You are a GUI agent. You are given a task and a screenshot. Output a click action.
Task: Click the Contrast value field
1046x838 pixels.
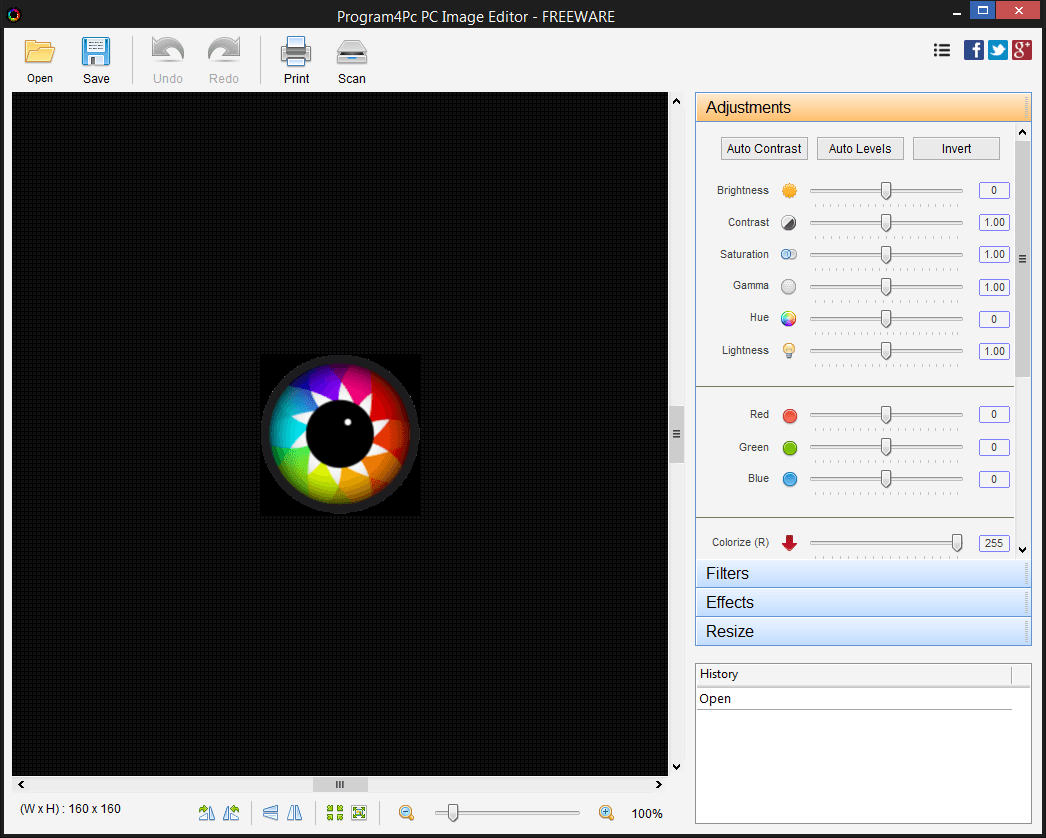tap(994, 223)
